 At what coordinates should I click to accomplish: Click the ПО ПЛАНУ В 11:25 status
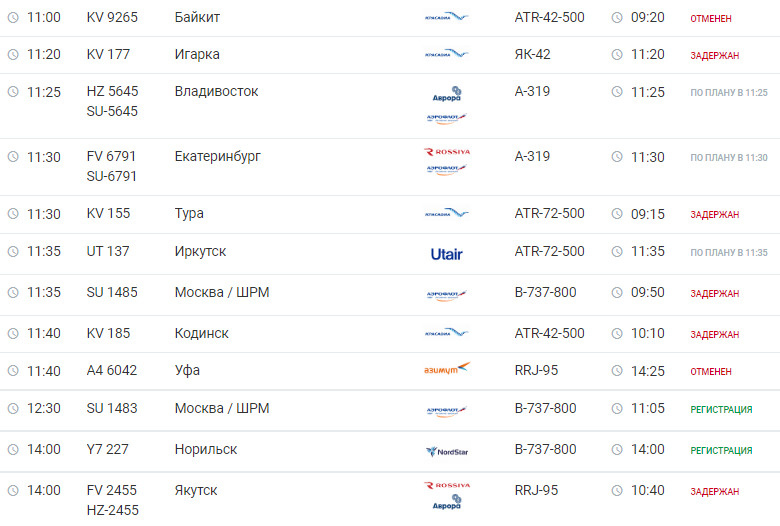click(729, 93)
